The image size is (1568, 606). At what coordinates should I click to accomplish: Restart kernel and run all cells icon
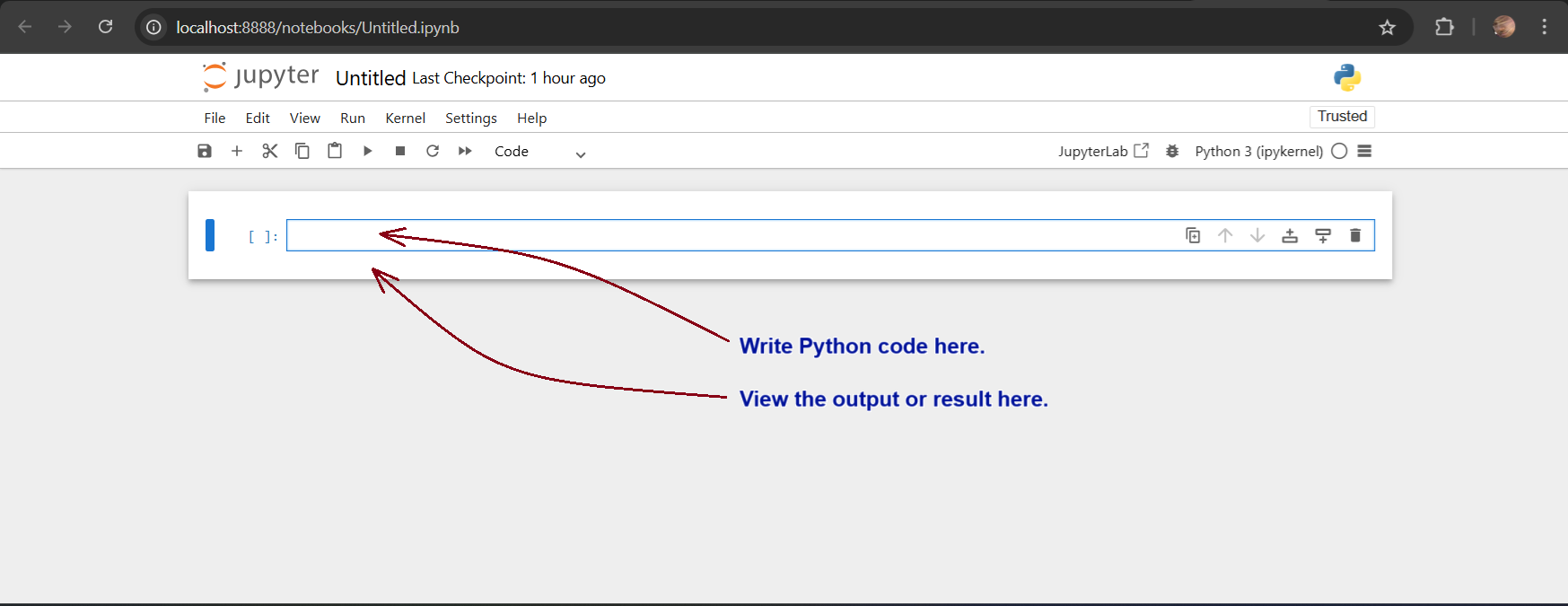coord(465,151)
